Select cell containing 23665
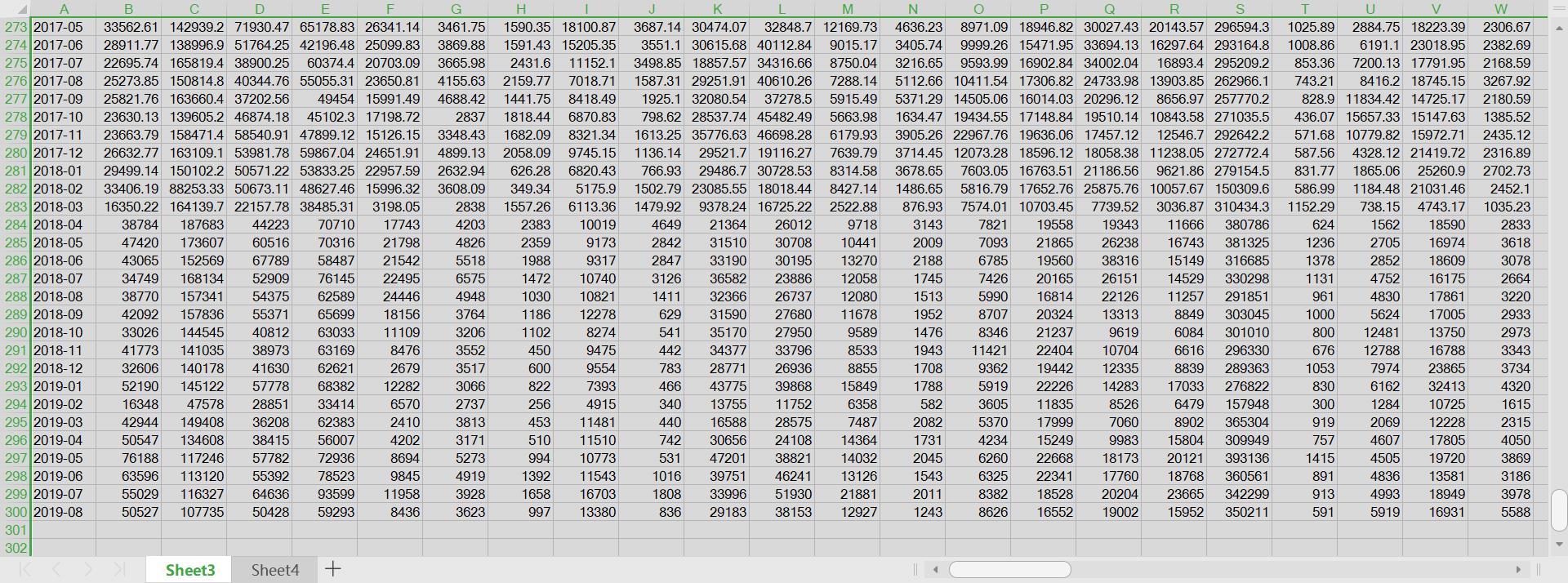The image size is (1568, 583). click(1174, 494)
